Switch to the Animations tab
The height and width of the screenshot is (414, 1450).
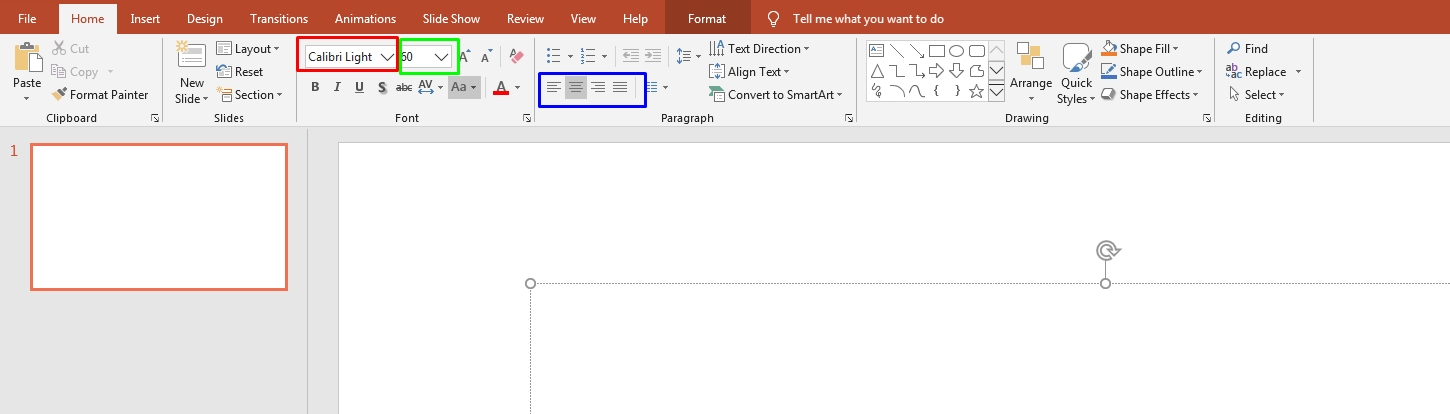(365, 19)
